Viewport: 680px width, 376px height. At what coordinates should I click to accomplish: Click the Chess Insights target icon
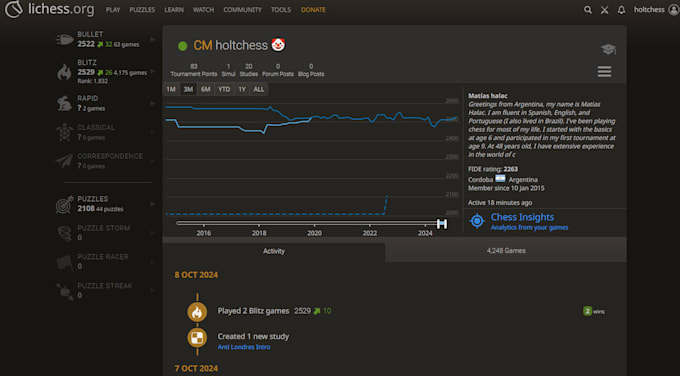tap(477, 221)
